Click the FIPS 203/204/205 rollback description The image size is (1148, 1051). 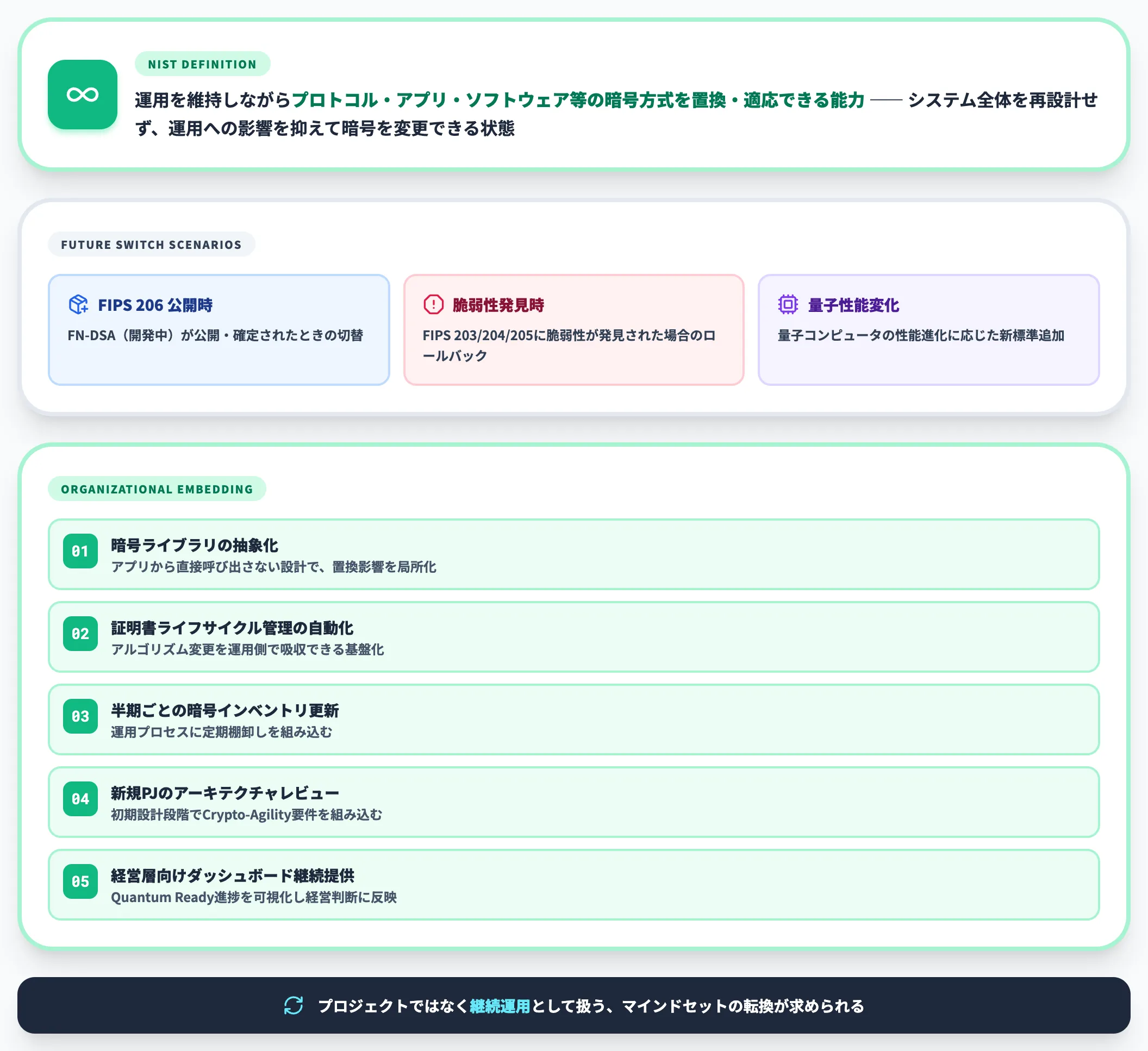(569, 346)
